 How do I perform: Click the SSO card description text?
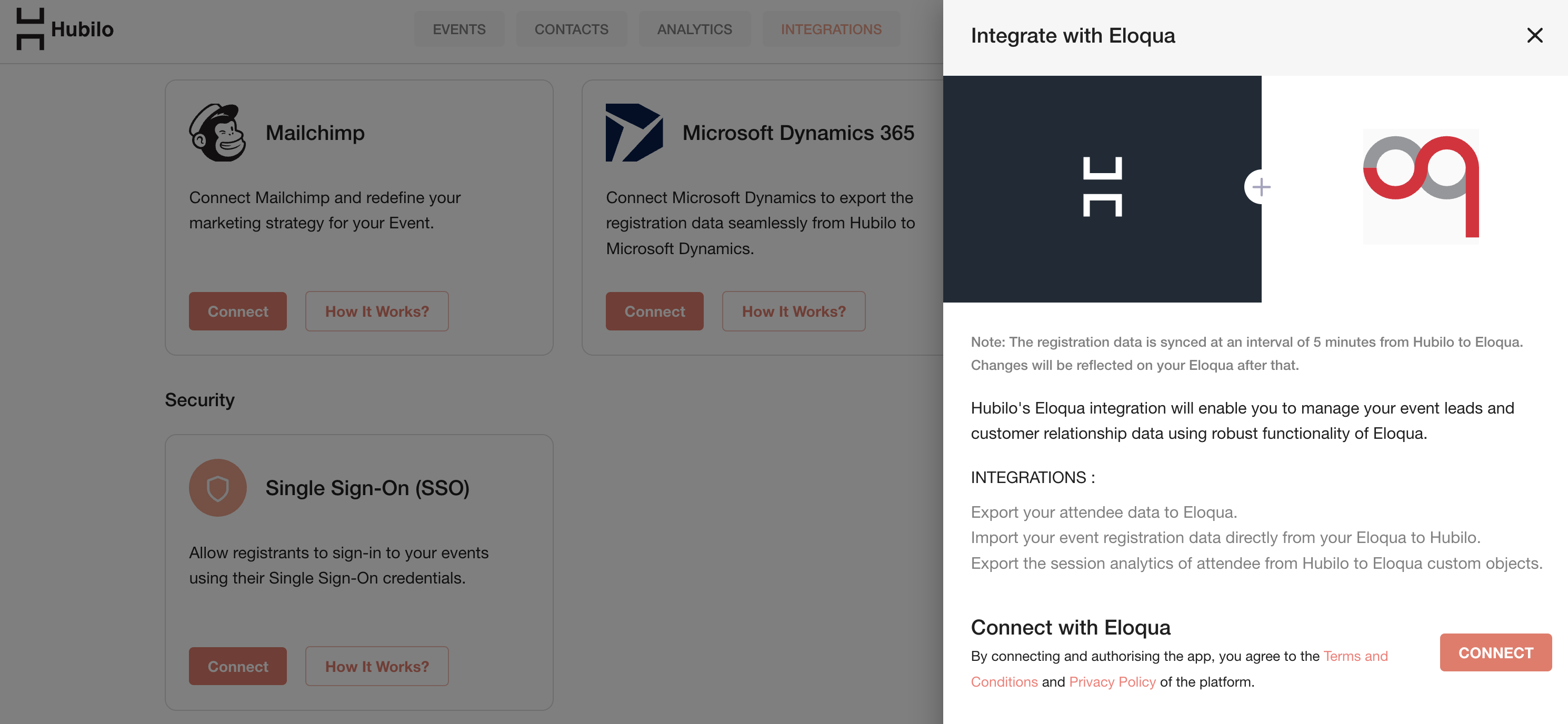click(338, 565)
